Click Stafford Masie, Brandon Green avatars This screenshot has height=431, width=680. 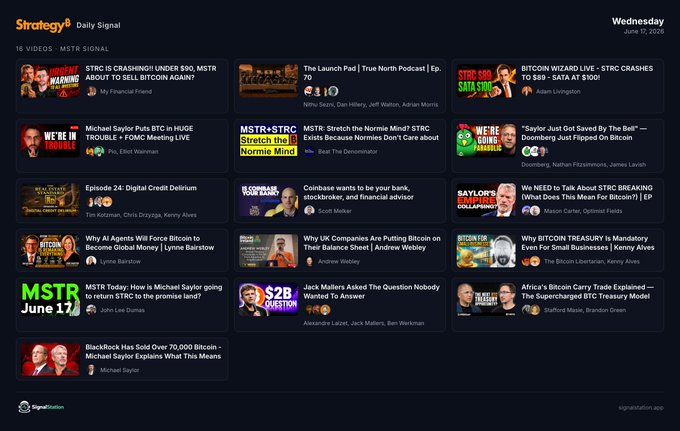pos(531,310)
